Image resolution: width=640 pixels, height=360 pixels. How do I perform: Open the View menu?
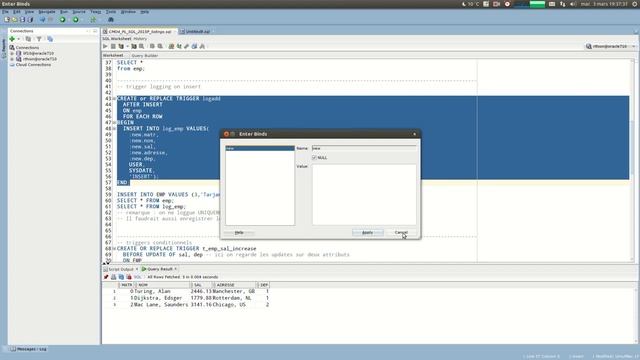[29, 12]
